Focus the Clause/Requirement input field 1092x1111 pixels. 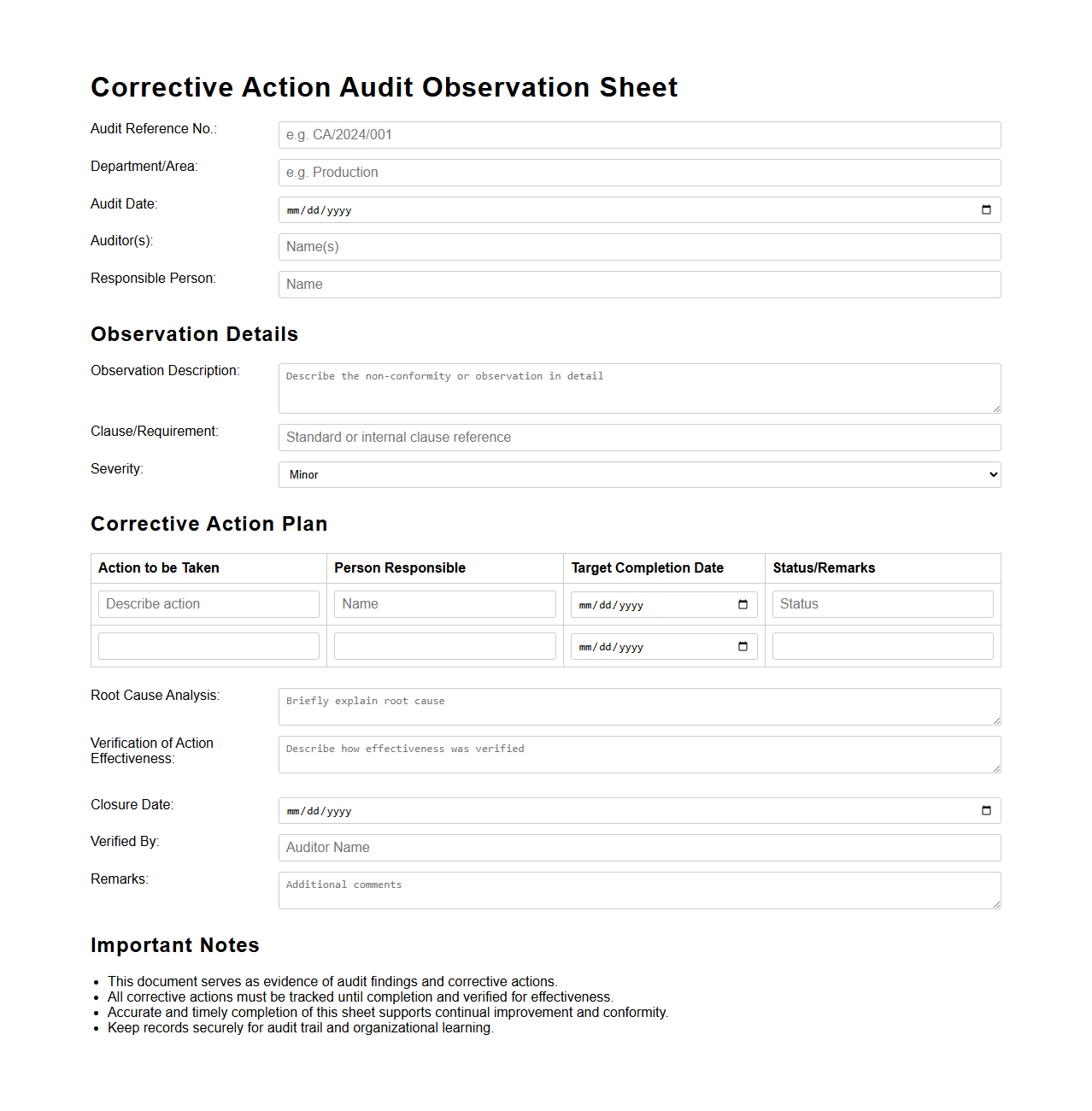click(639, 438)
